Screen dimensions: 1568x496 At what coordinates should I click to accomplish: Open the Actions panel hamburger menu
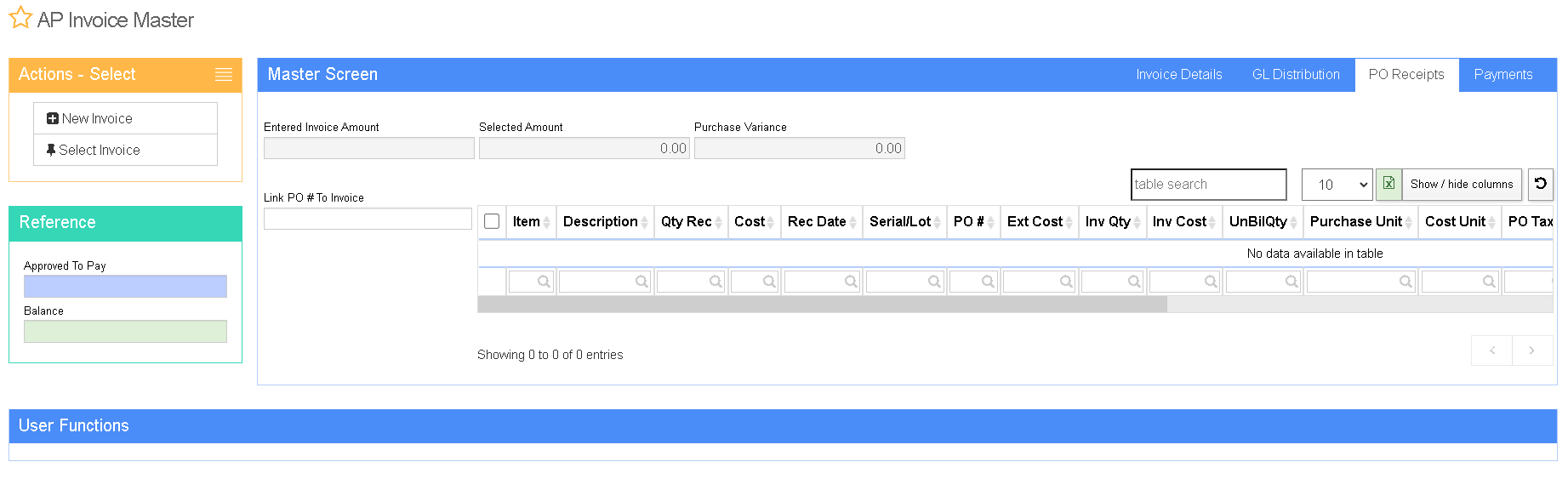224,75
